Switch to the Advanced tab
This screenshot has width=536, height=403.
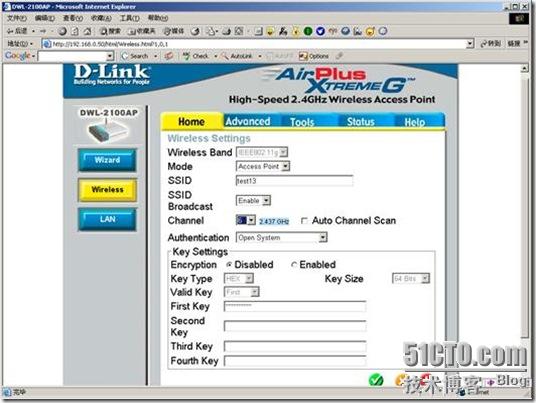pos(248,121)
